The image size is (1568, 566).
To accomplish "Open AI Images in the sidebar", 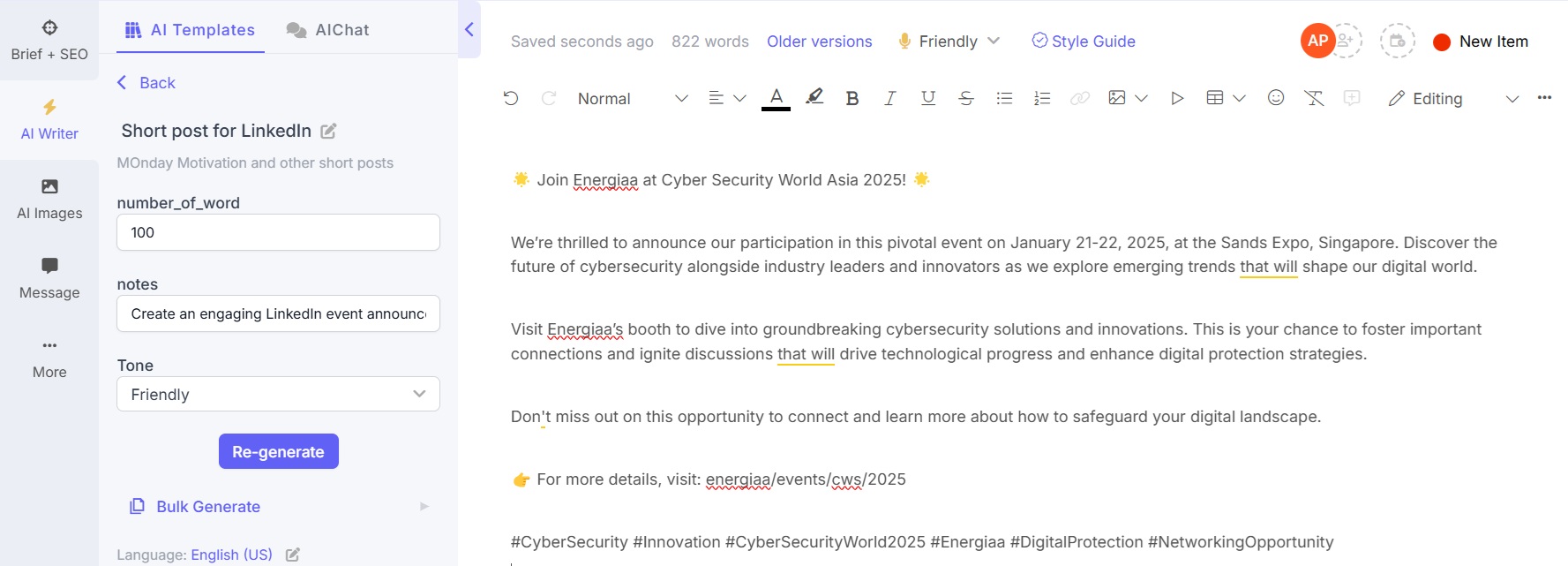I will pos(49,200).
